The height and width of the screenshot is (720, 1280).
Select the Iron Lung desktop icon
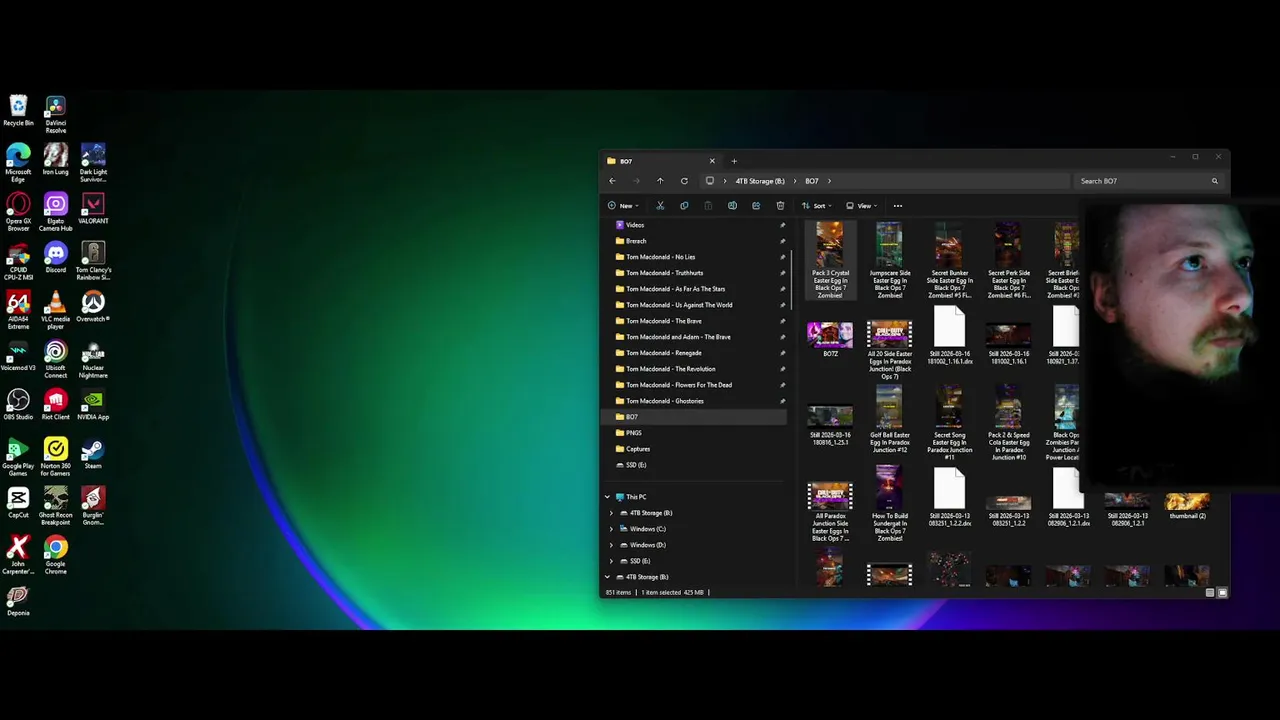56,160
